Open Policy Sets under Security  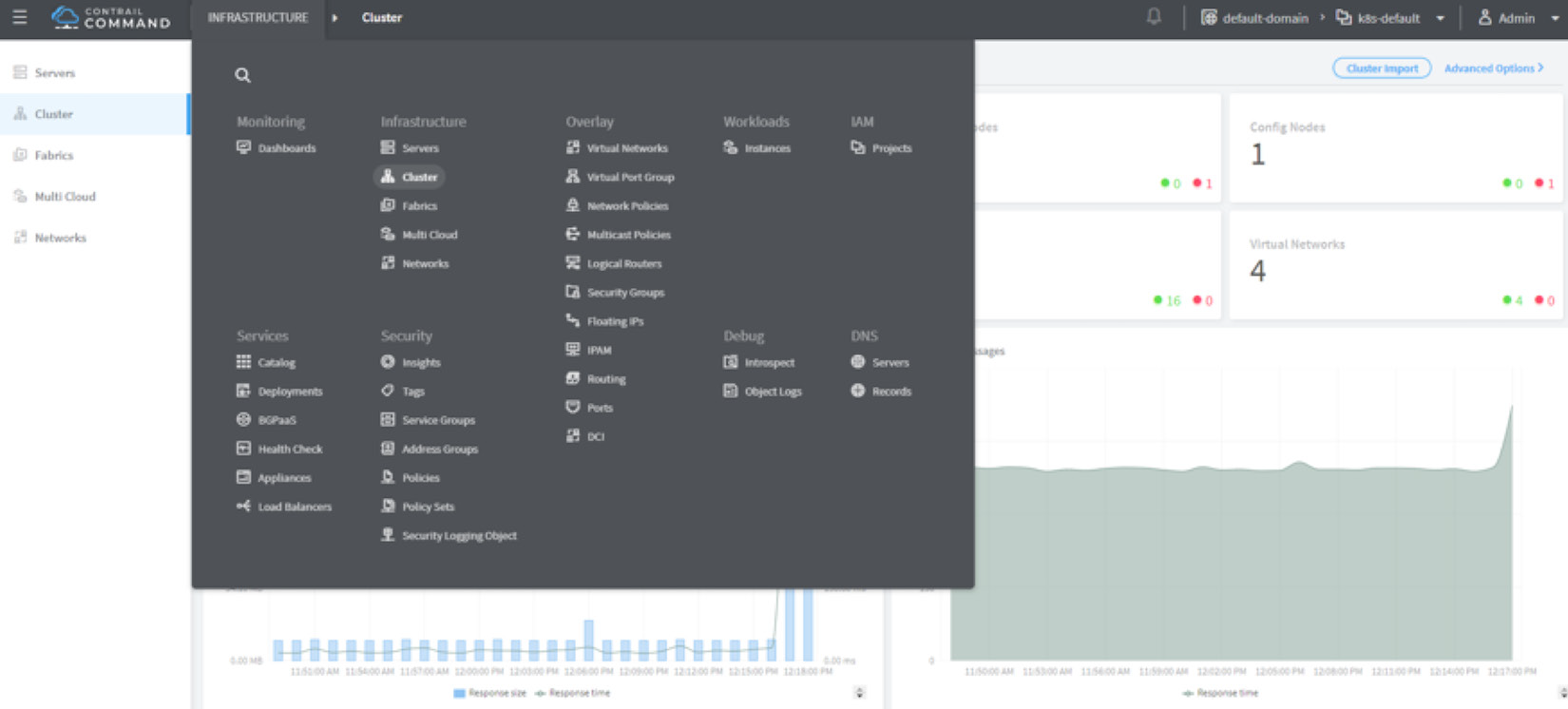pos(417,507)
